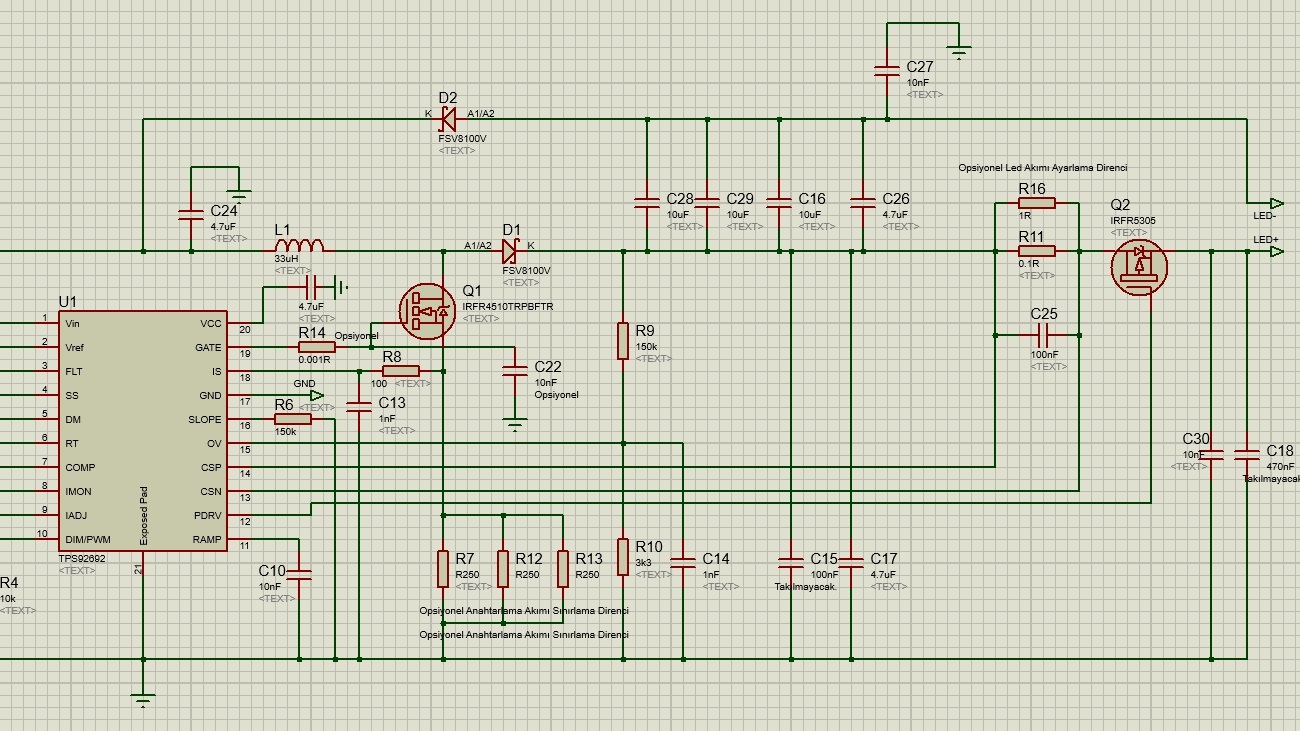This screenshot has width=1300, height=731.
Task: Select the C13 capacitor symbol
Action: coord(358,407)
